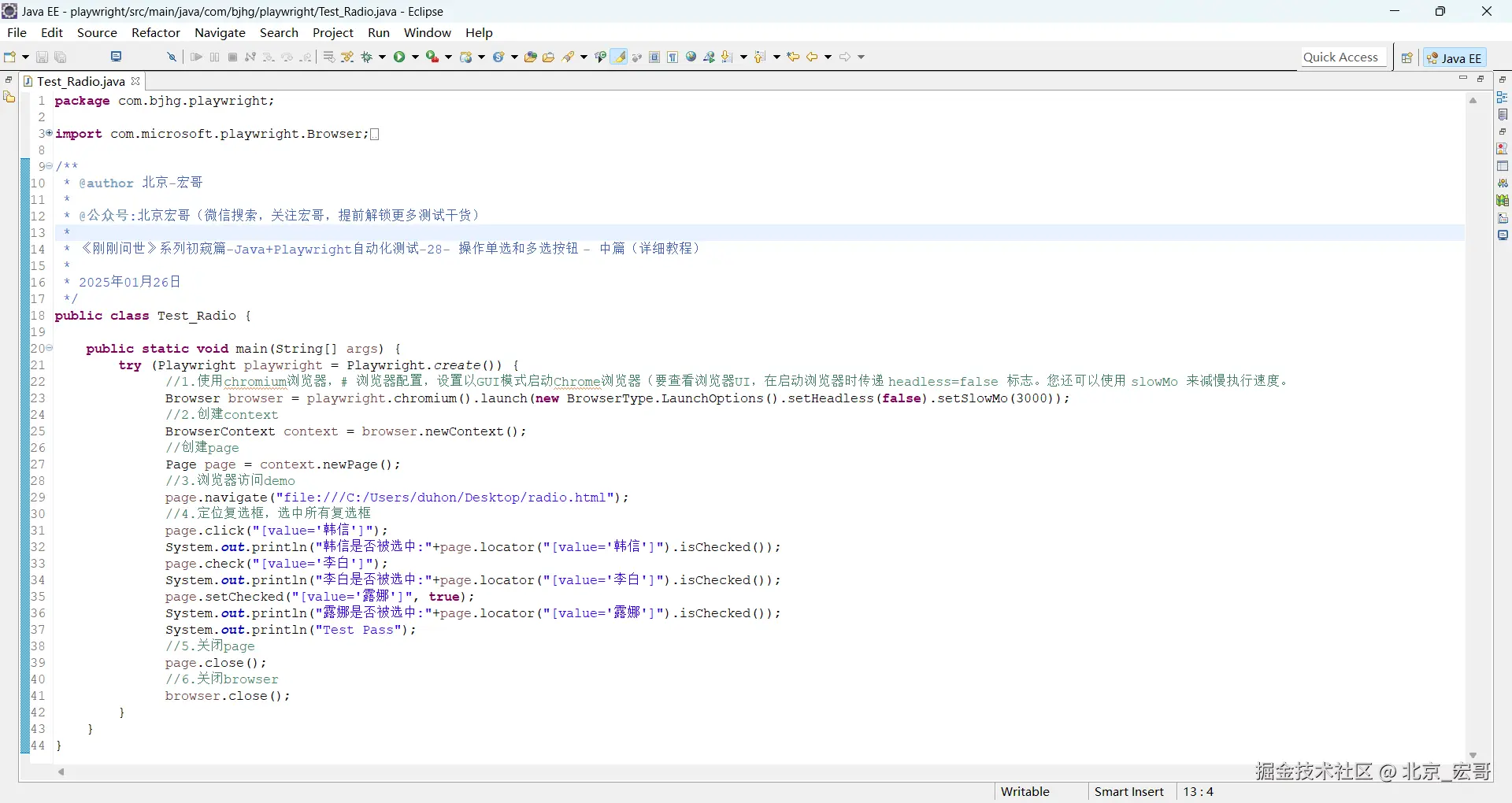The image size is (1512, 803).
Task: Click the Back navigation arrow
Action: (x=812, y=57)
